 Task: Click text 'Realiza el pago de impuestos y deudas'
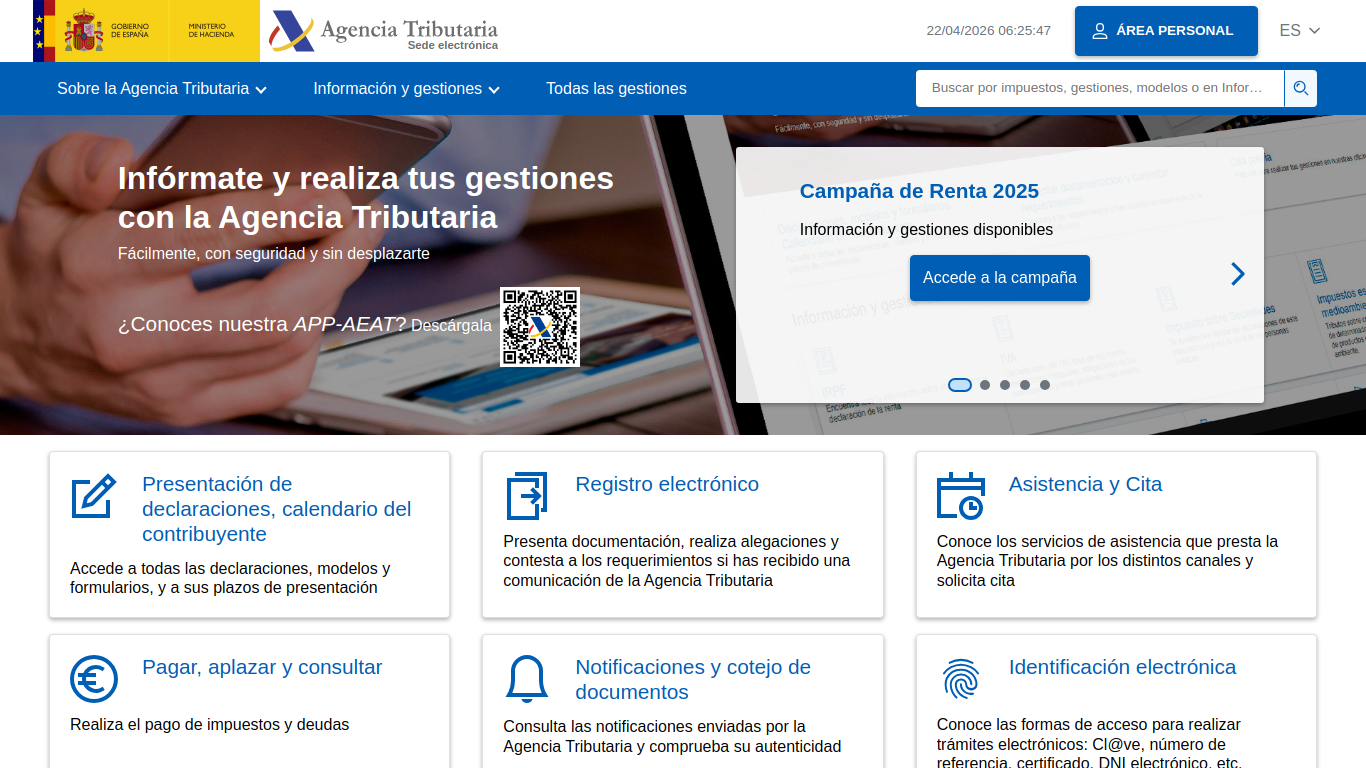210,725
